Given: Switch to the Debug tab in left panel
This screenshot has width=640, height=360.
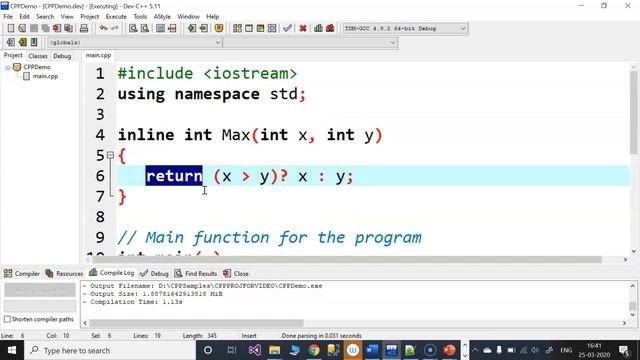Looking at the screenshot, I should (x=62, y=56).
